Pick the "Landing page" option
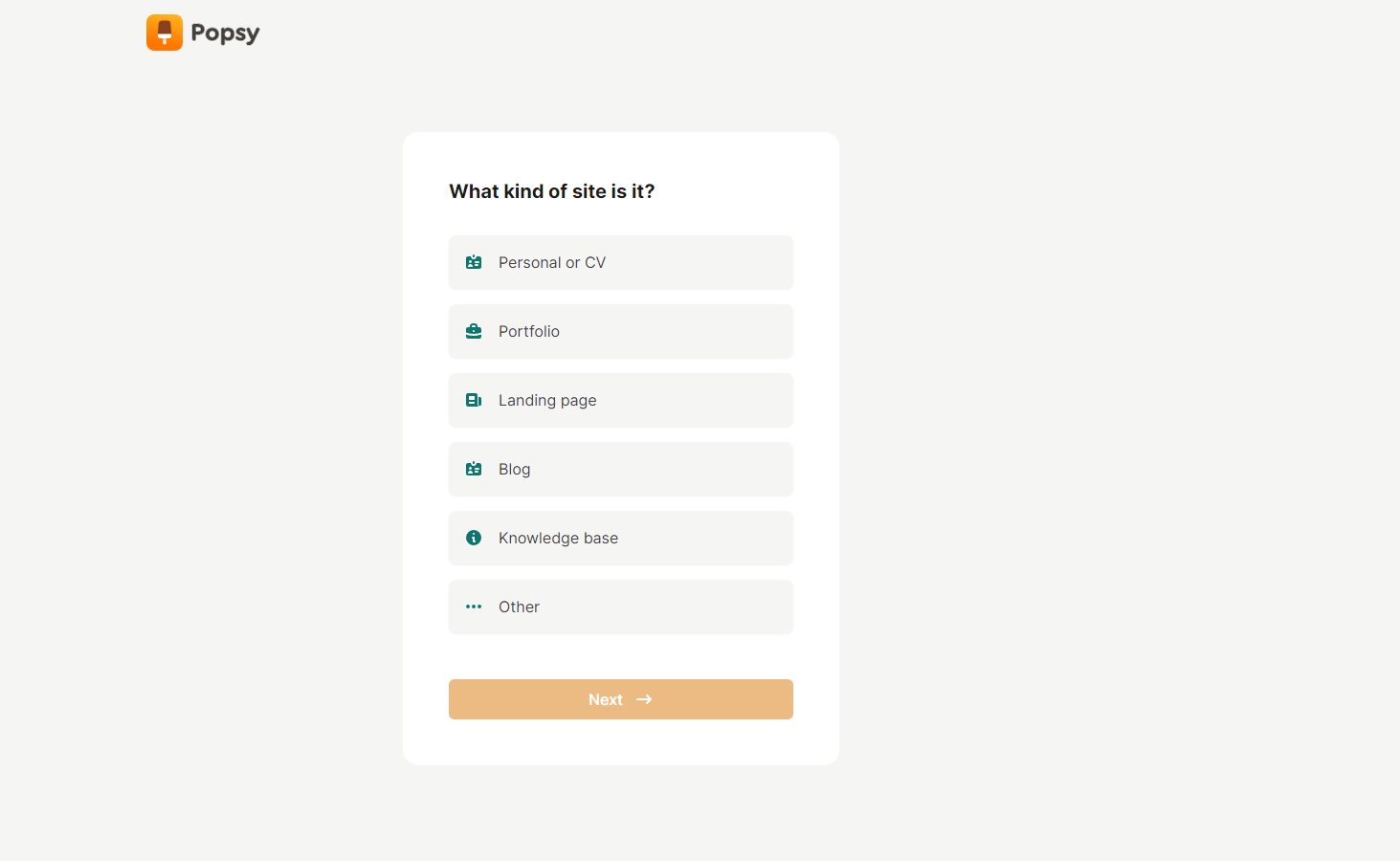The height and width of the screenshot is (861, 1400). [x=620, y=400]
